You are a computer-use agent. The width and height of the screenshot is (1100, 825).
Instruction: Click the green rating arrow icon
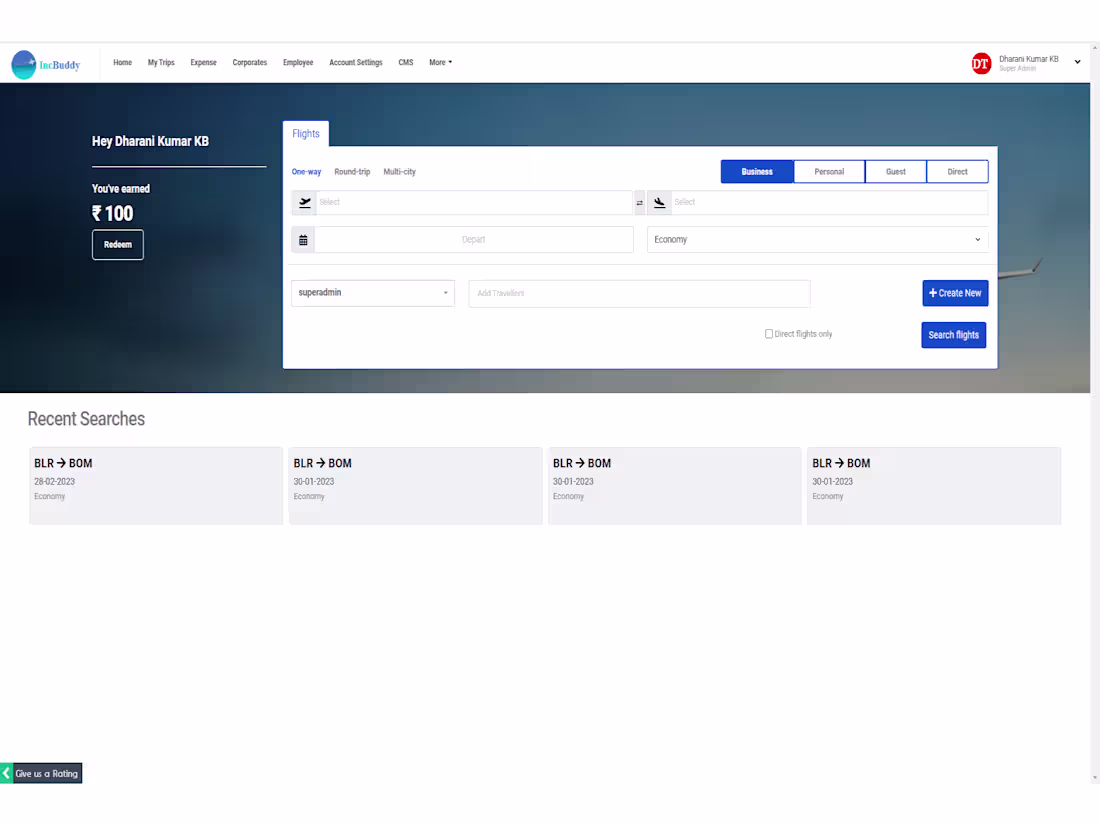coord(6,773)
